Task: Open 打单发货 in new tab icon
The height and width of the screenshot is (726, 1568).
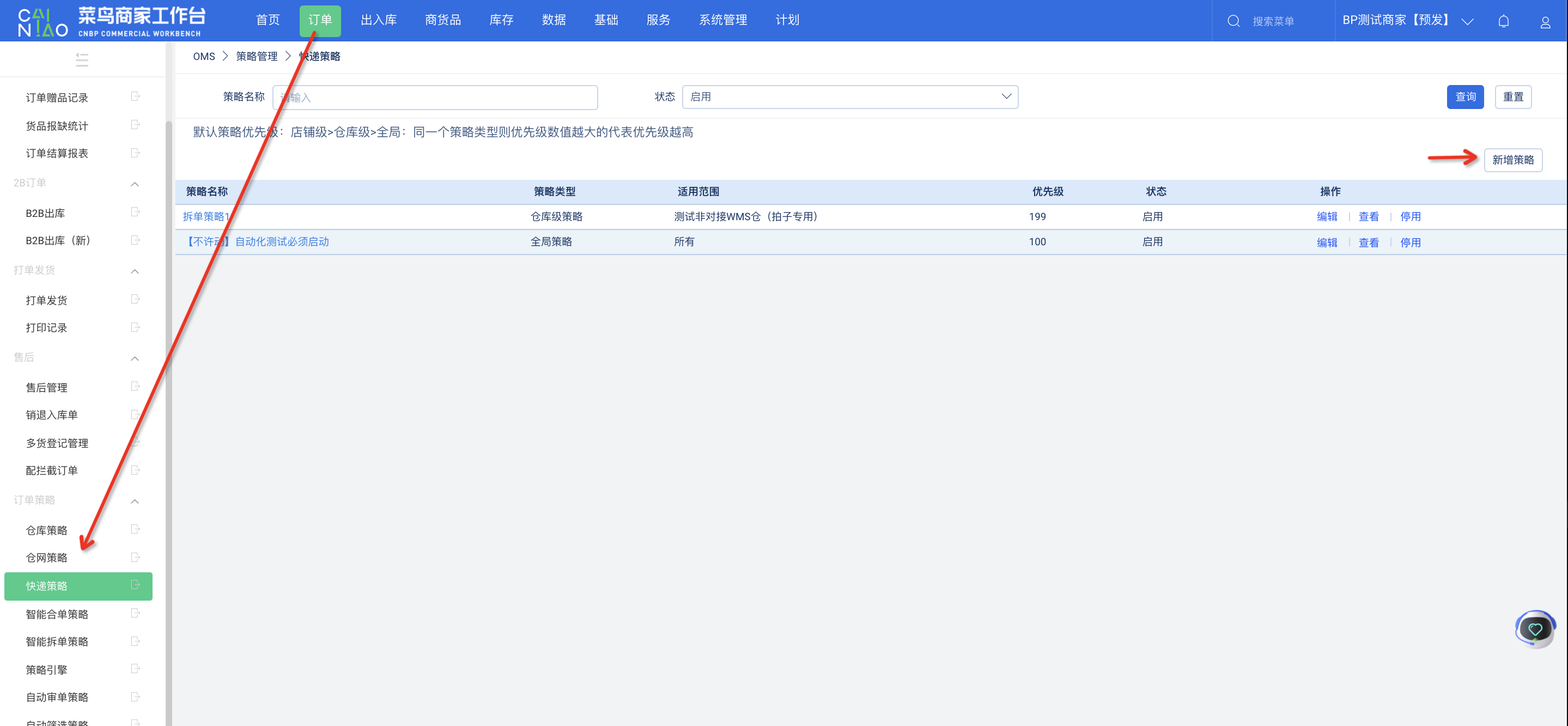Action: (135, 299)
